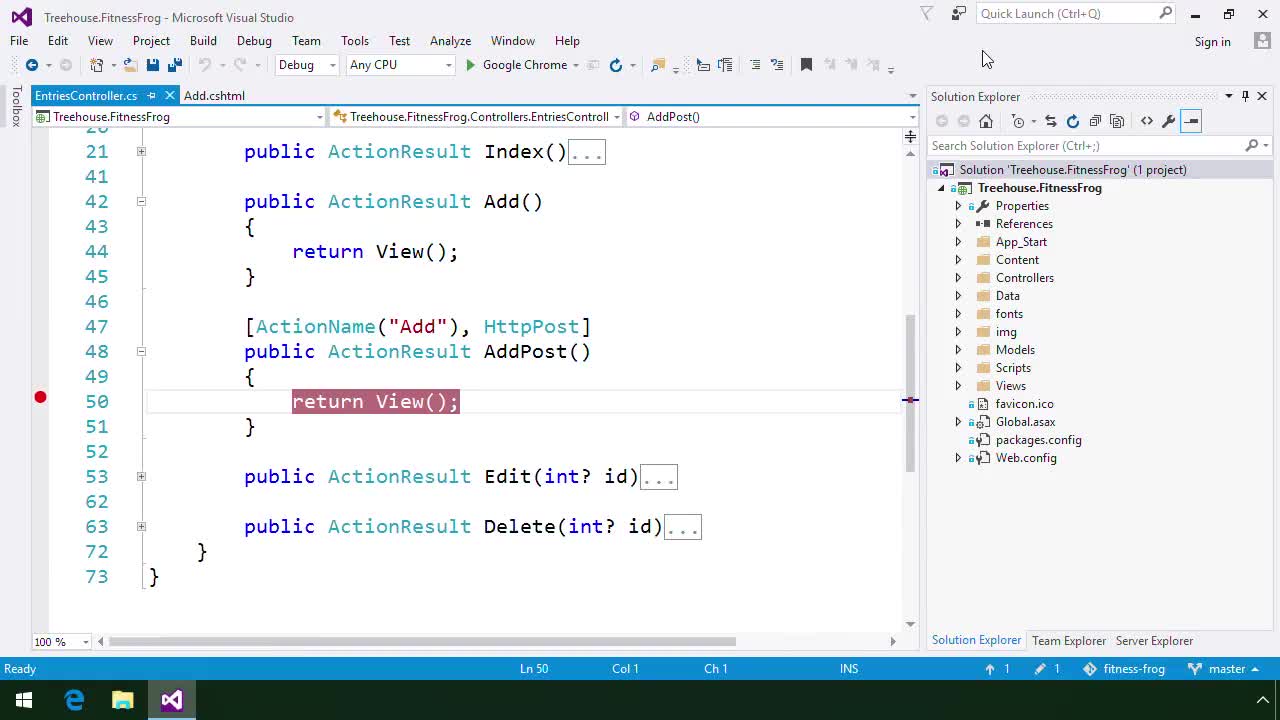Open File Explorer from the taskbar
This screenshot has height=720, width=1280.
click(123, 700)
